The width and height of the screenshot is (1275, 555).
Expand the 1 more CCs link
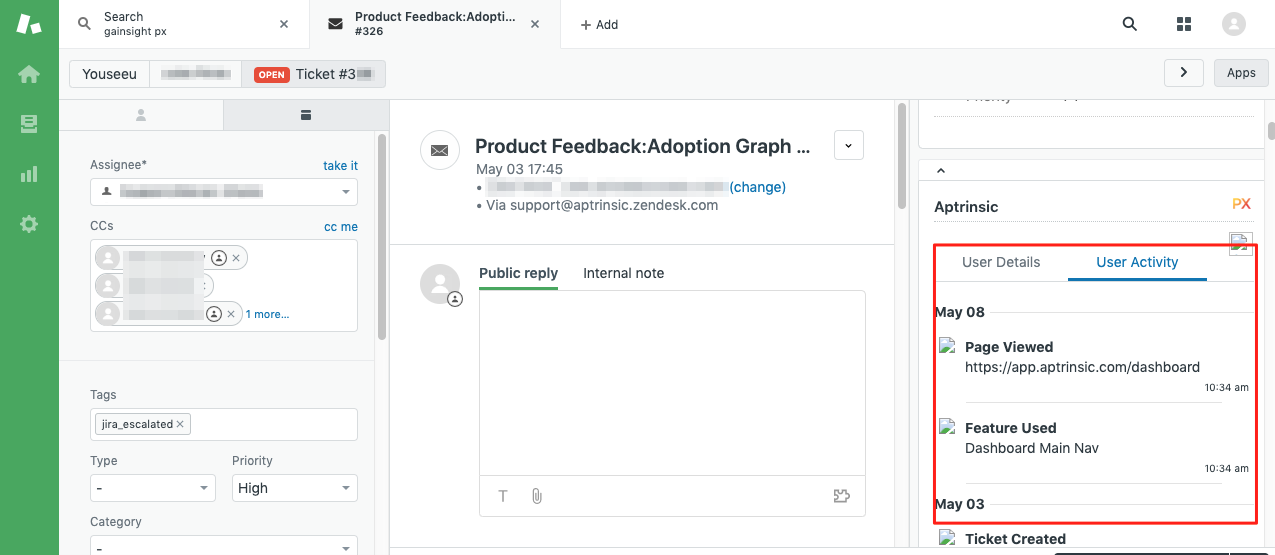(267, 314)
